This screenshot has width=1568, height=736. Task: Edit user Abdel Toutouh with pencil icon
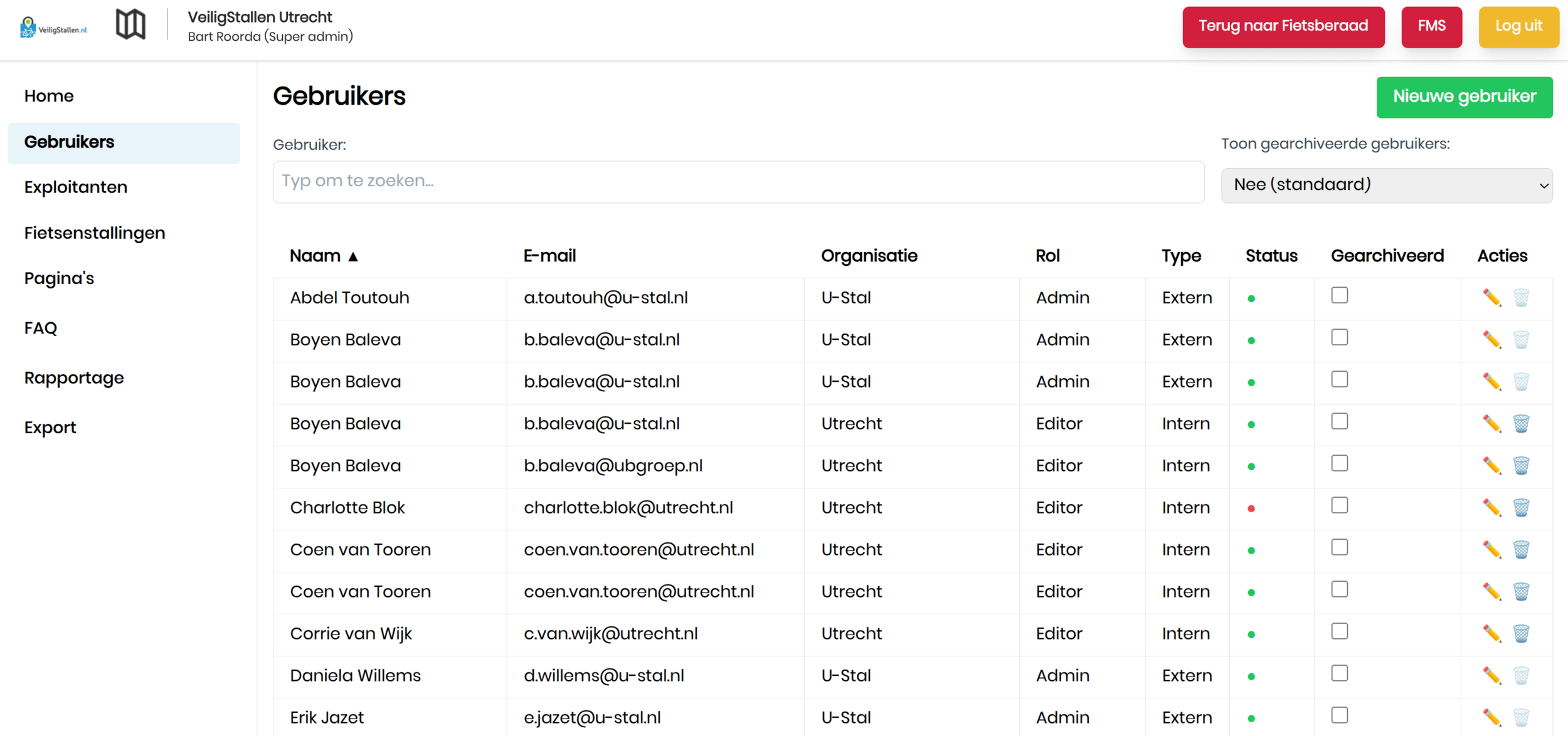(x=1491, y=298)
